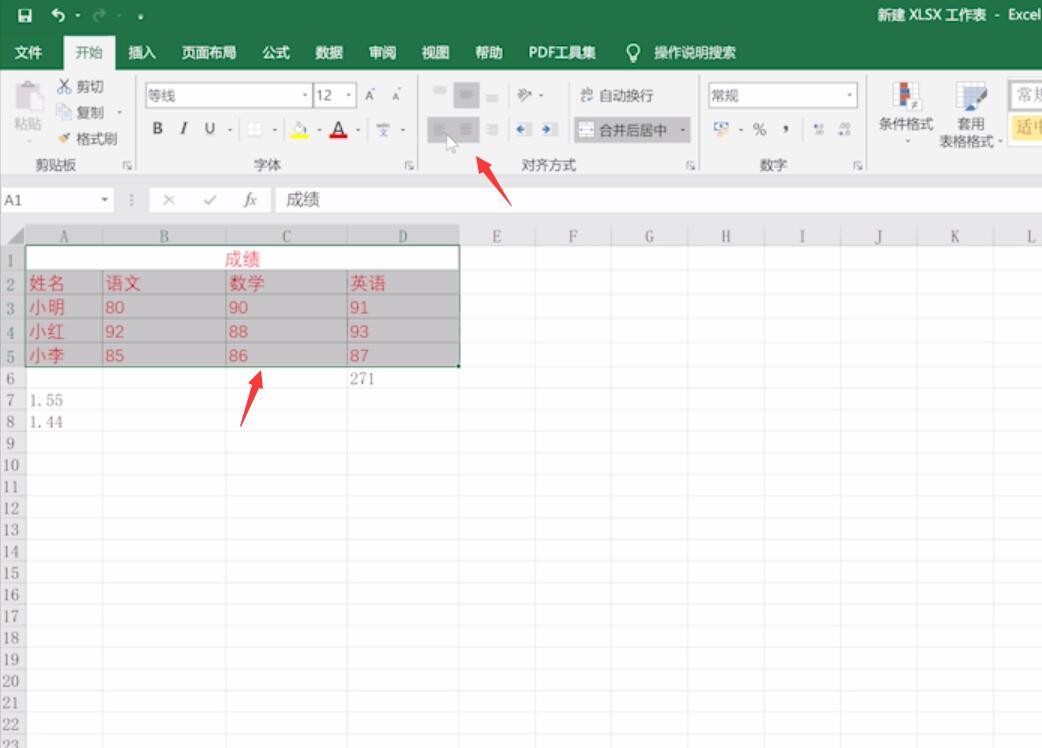Click the cell borders icon
This screenshot has height=748, width=1042.
click(255, 130)
